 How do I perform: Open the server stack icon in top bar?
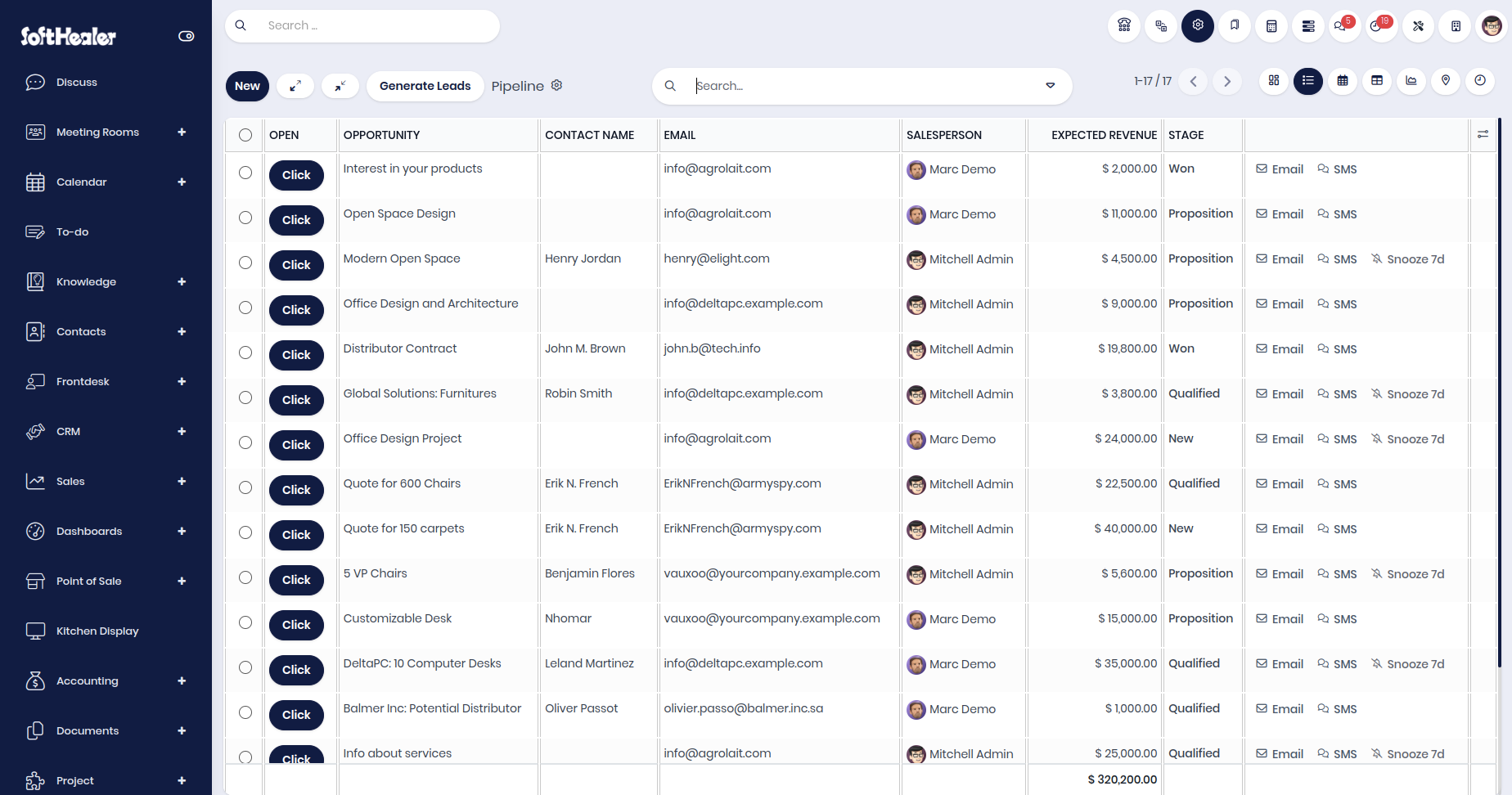[1308, 25]
